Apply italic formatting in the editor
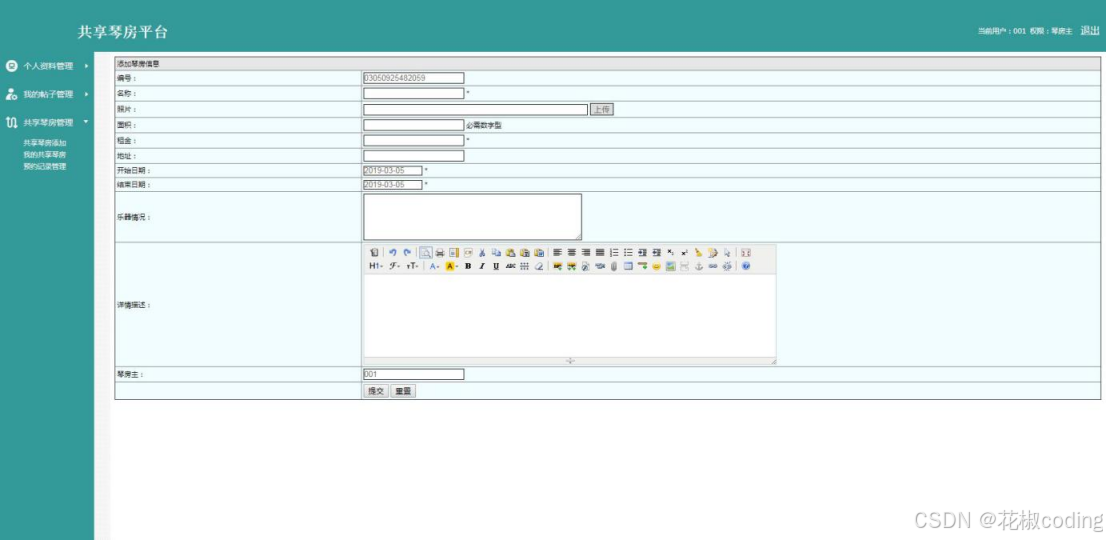The height and width of the screenshot is (540, 1107). tap(481, 266)
